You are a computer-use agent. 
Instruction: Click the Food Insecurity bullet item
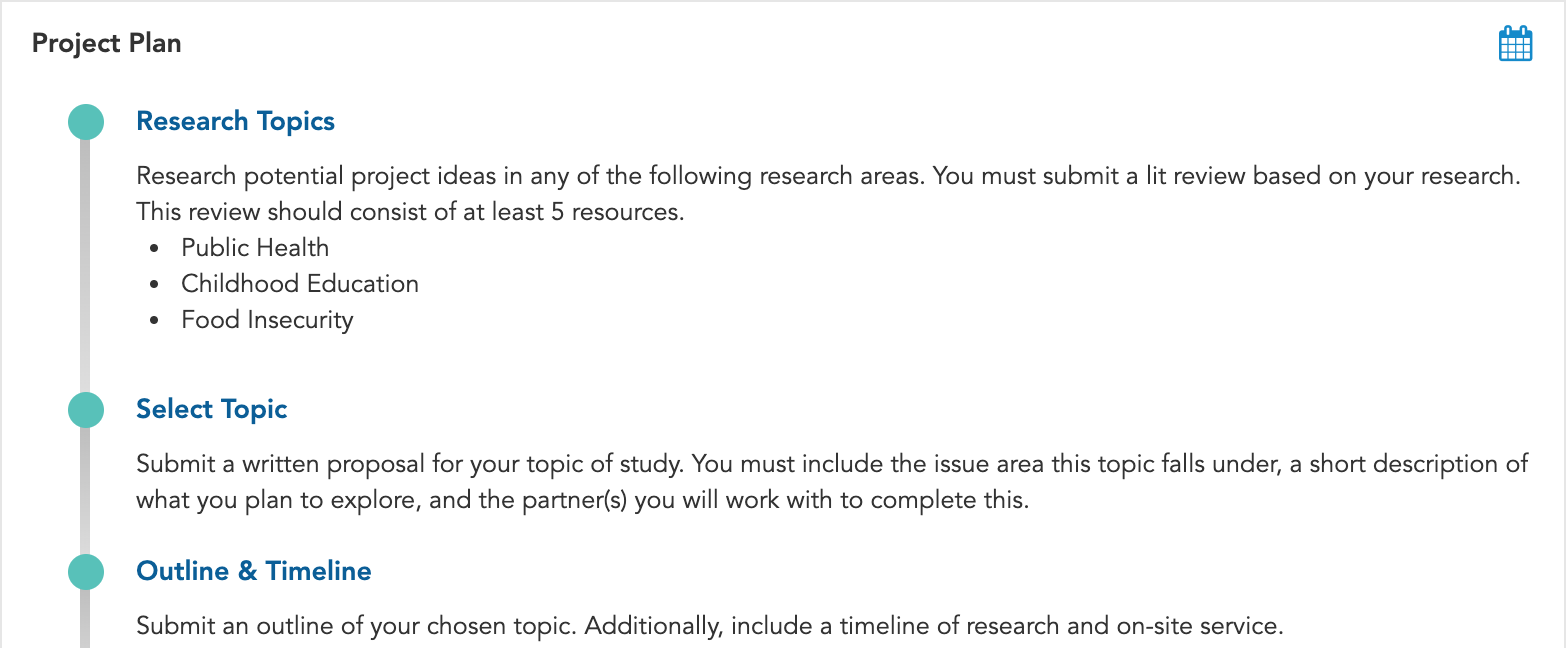[x=267, y=320]
